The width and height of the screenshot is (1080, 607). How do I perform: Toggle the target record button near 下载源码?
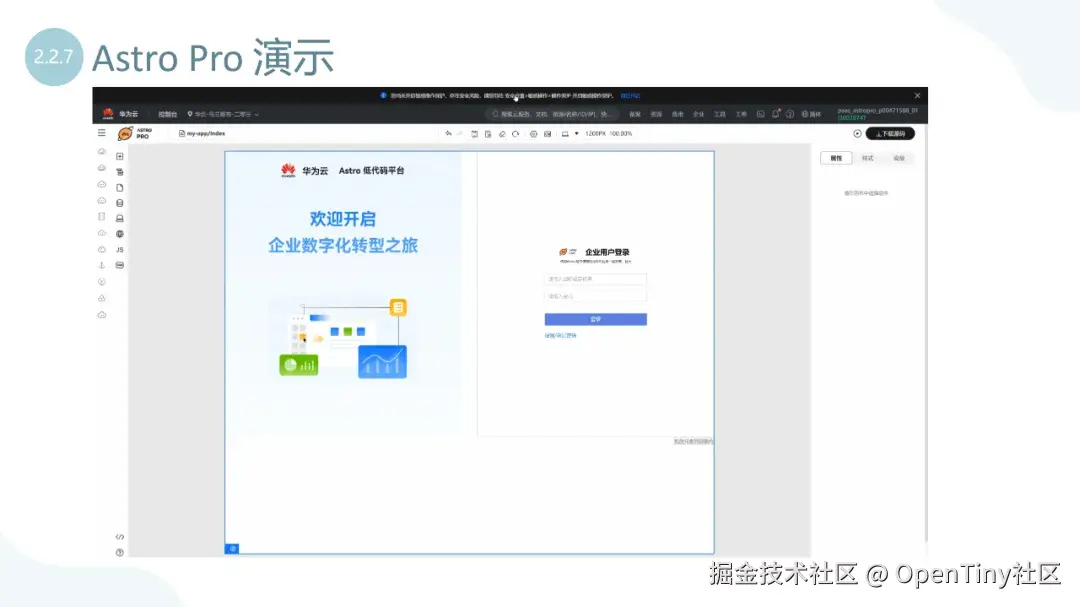pos(858,133)
